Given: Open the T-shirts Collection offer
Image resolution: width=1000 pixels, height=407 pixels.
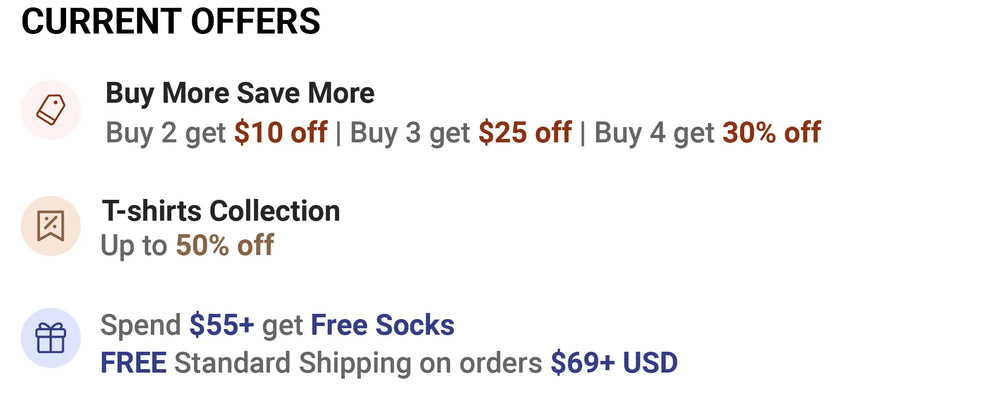Looking at the screenshot, I should click(x=221, y=211).
